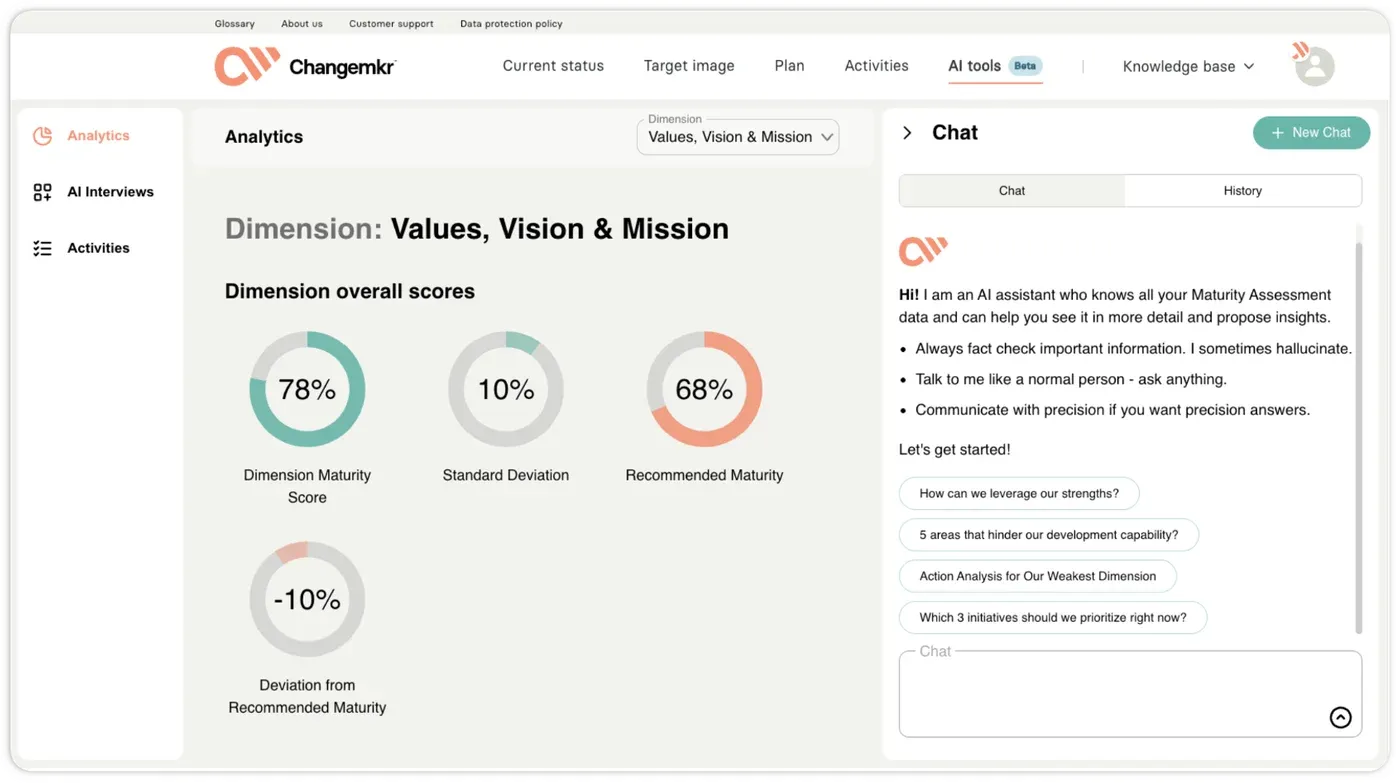Screen dimensions: 1400x783
Task: Ask 'How can we leverage our strengths?'
Action: pos(1019,494)
